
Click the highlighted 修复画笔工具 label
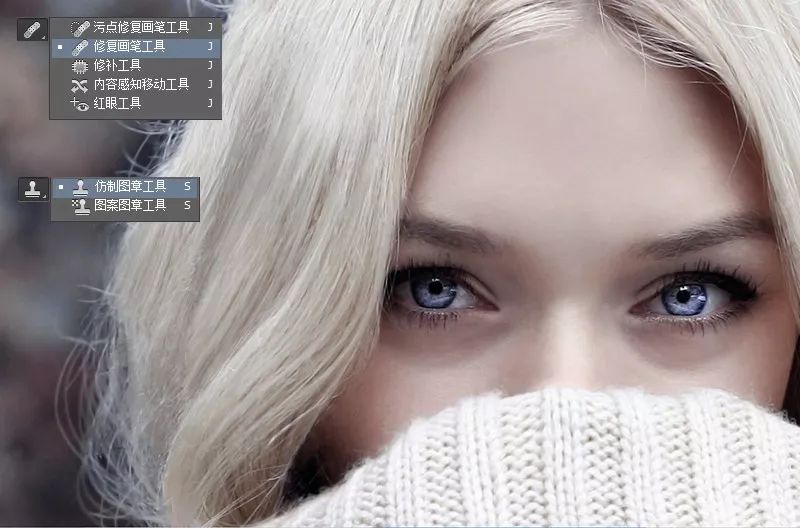pos(130,46)
